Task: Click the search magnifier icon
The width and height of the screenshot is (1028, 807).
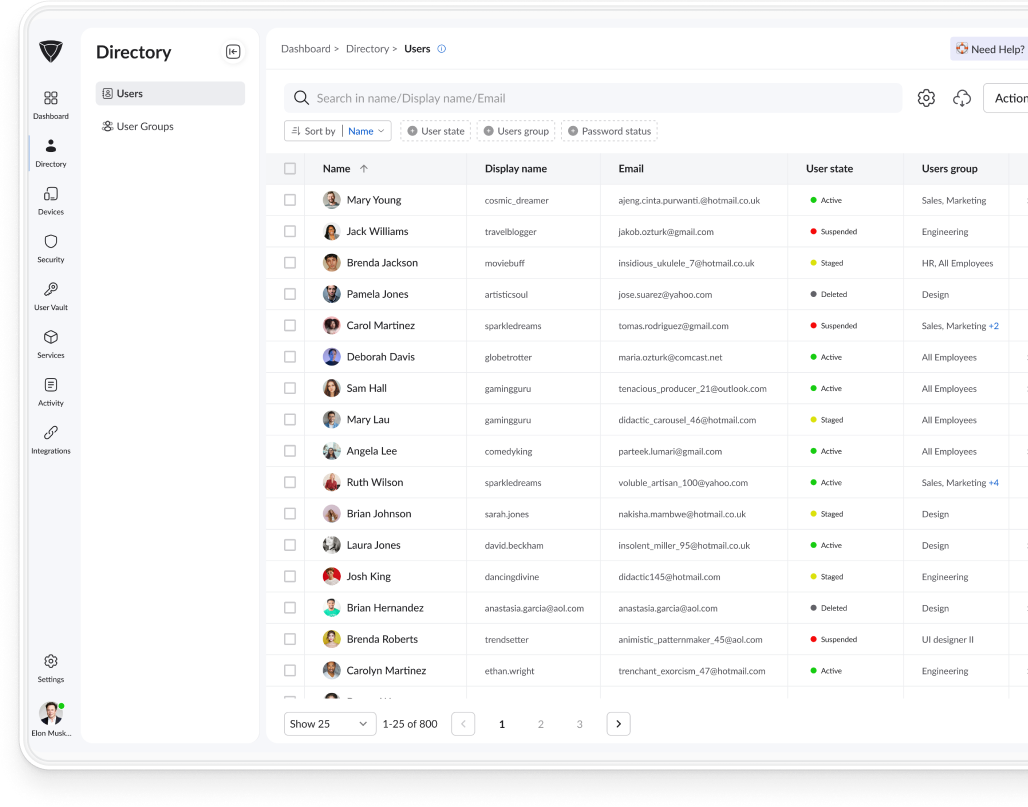Action: coord(301,98)
